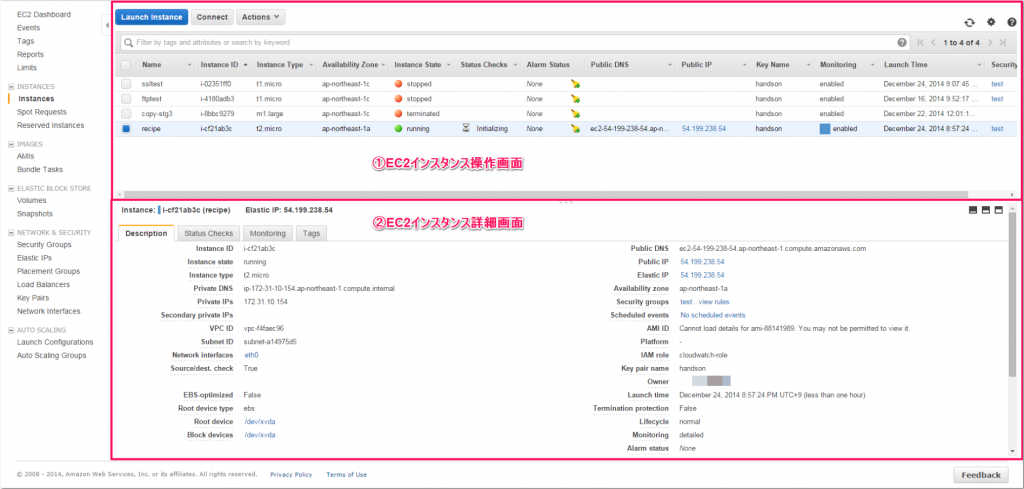The image size is (1024, 489).
Task: Click the red terminated state indicator of copy-stg3
Action: [398, 114]
